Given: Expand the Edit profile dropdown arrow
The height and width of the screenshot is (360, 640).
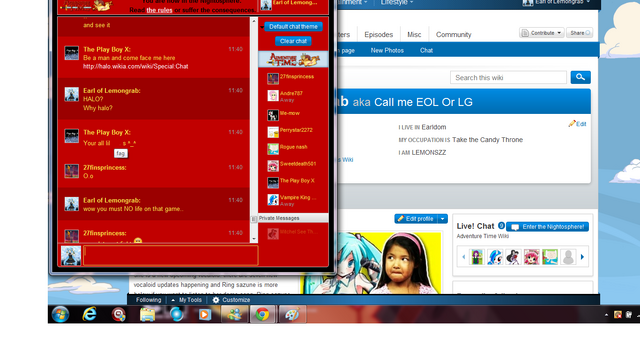Looking at the screenshot, I should tap(442, 219).
